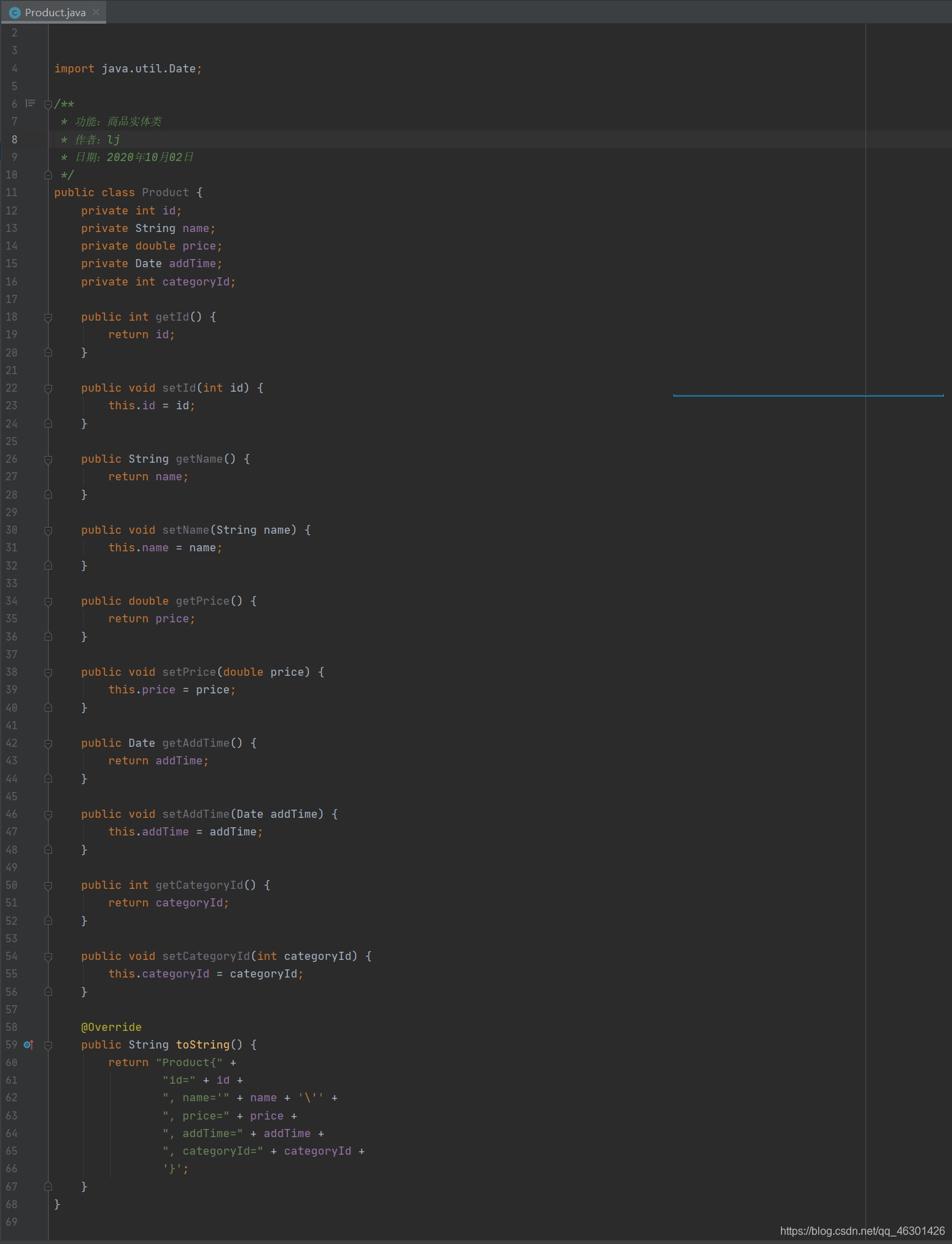Click the toString method name

pos(203,1044)
